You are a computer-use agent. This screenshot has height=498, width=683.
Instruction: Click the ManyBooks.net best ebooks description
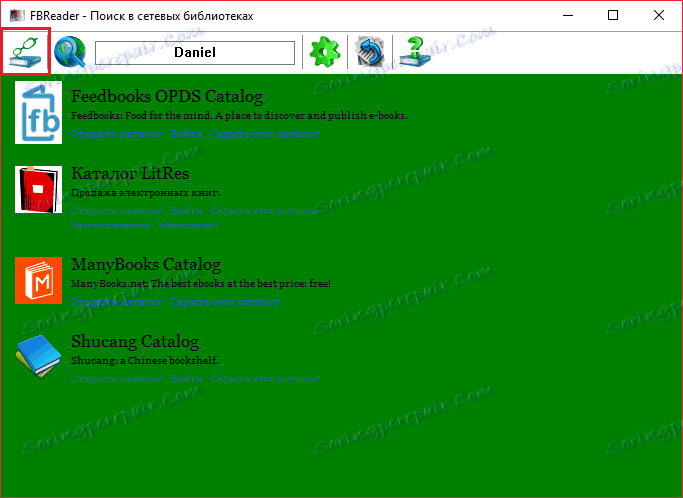pyautogui.click(x=201, y=284)
